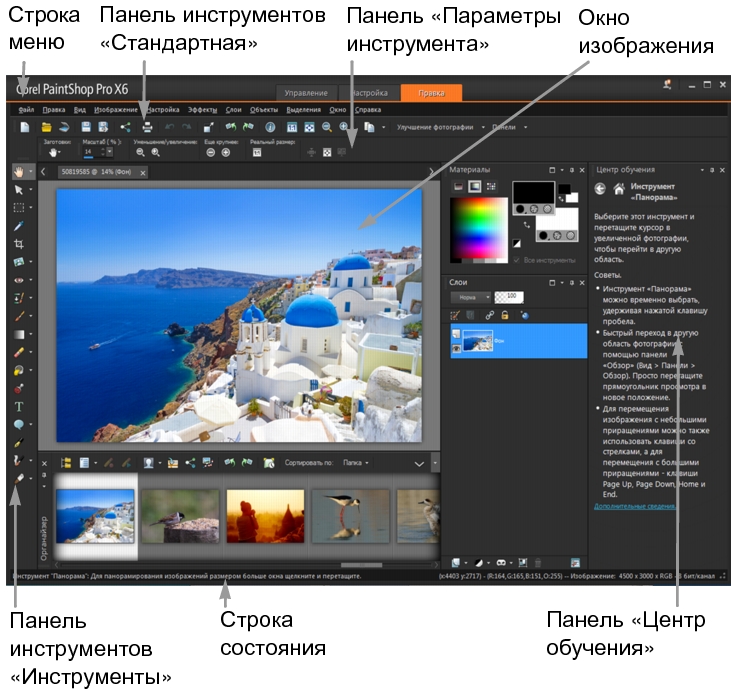Select the sunset thumbnail in the organizer

click(263, 515)
